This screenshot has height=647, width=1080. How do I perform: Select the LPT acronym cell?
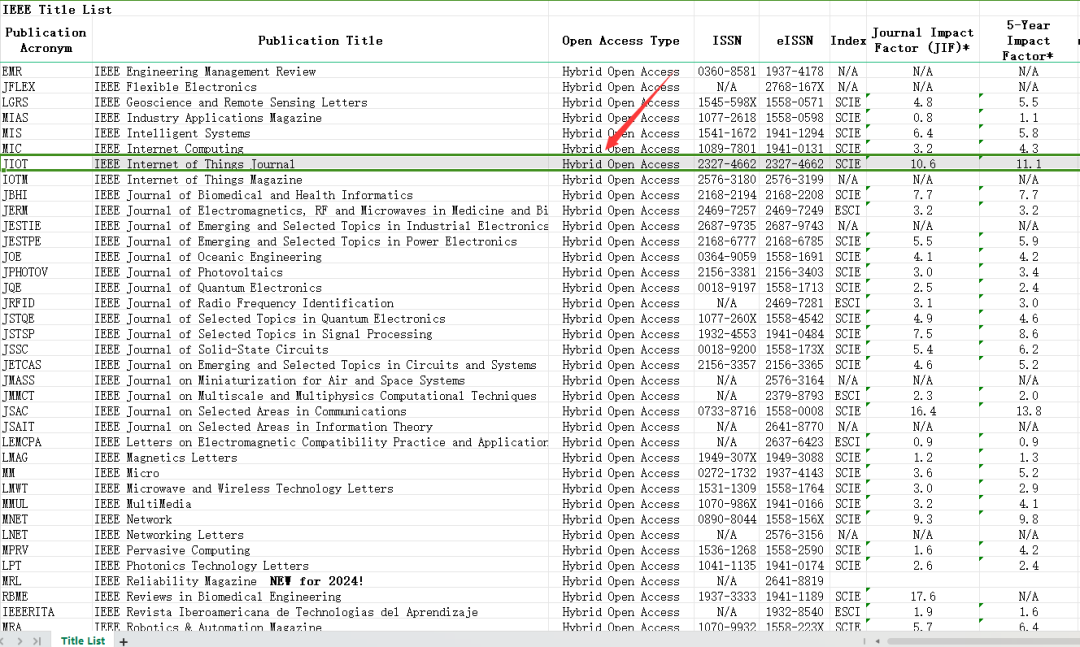coord(46,566)
